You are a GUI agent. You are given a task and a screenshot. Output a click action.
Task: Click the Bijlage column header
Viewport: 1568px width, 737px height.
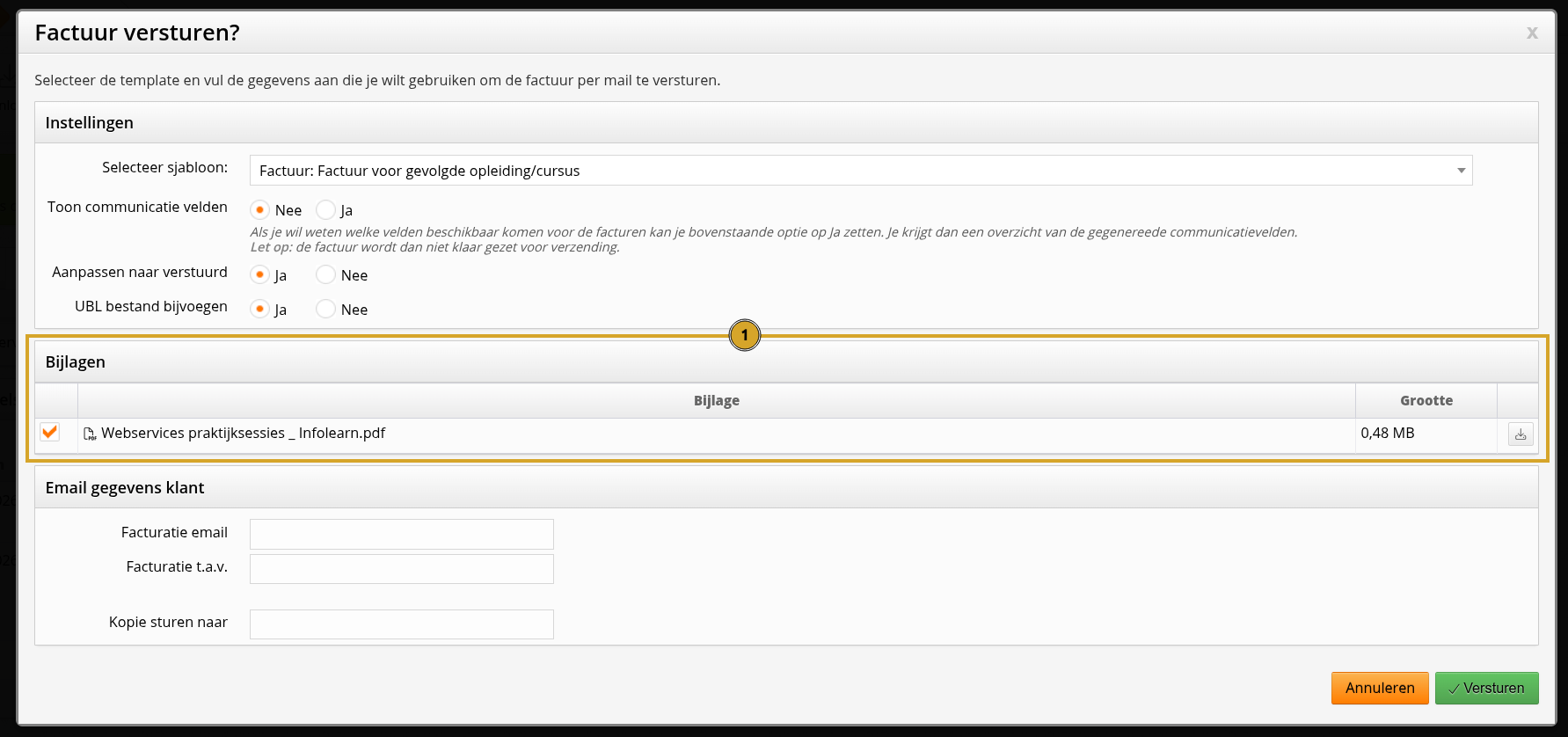click(x=716, y=401)
